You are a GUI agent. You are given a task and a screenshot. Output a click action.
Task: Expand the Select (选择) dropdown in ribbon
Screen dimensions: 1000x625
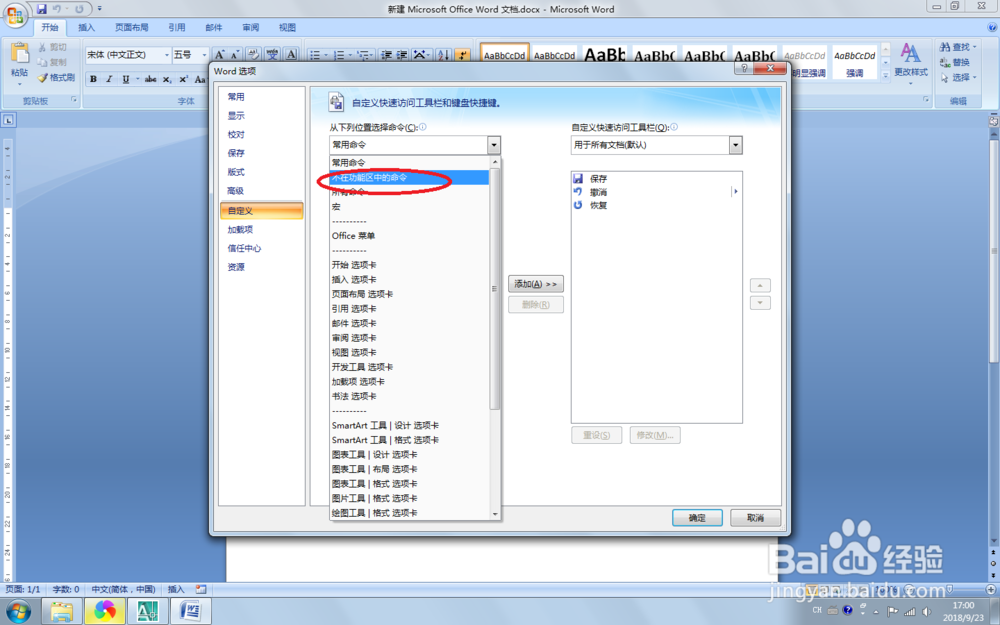click(974, 78)
